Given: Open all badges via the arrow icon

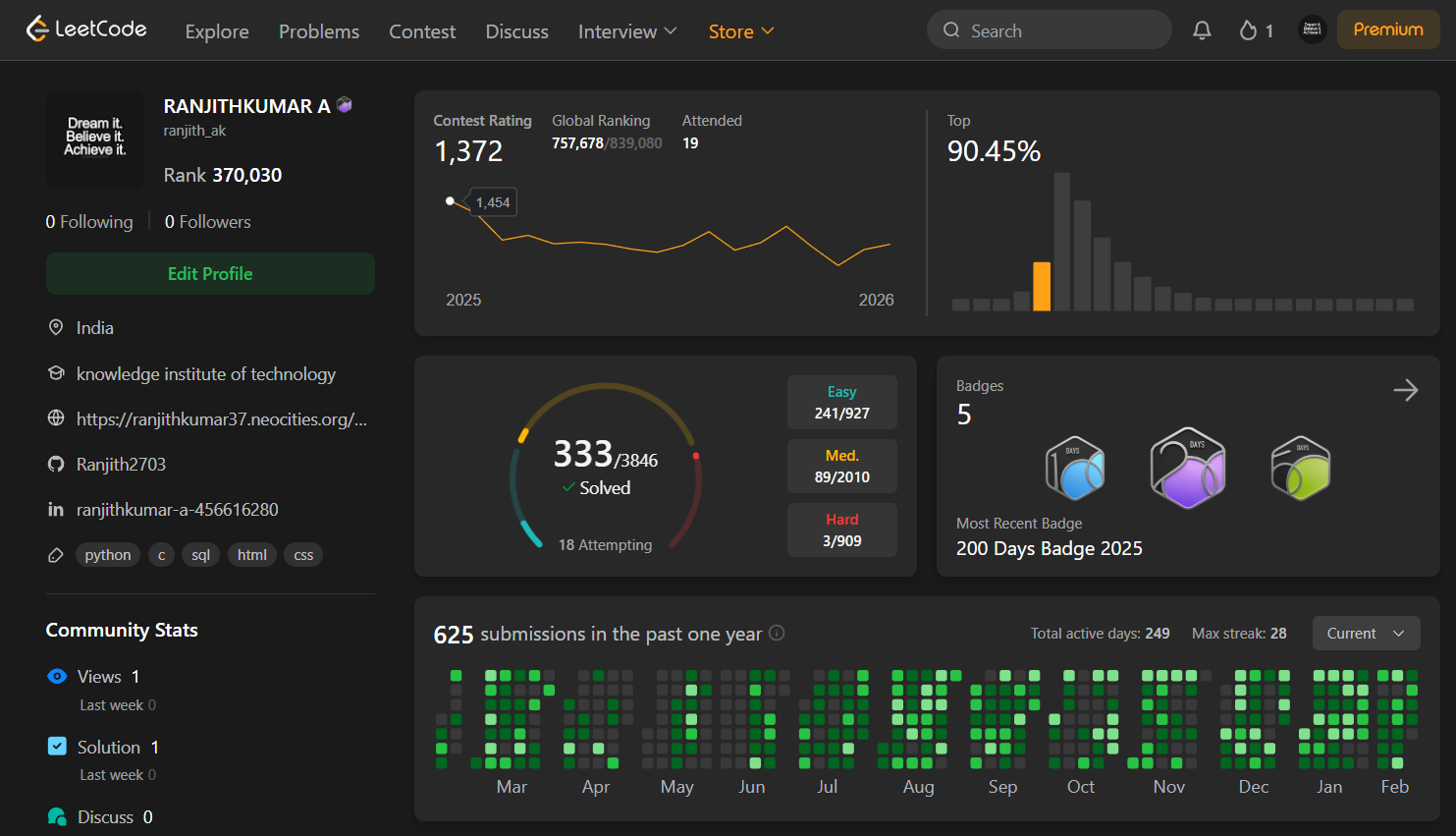Looking at the screenshot, I should pos(1406,390).
